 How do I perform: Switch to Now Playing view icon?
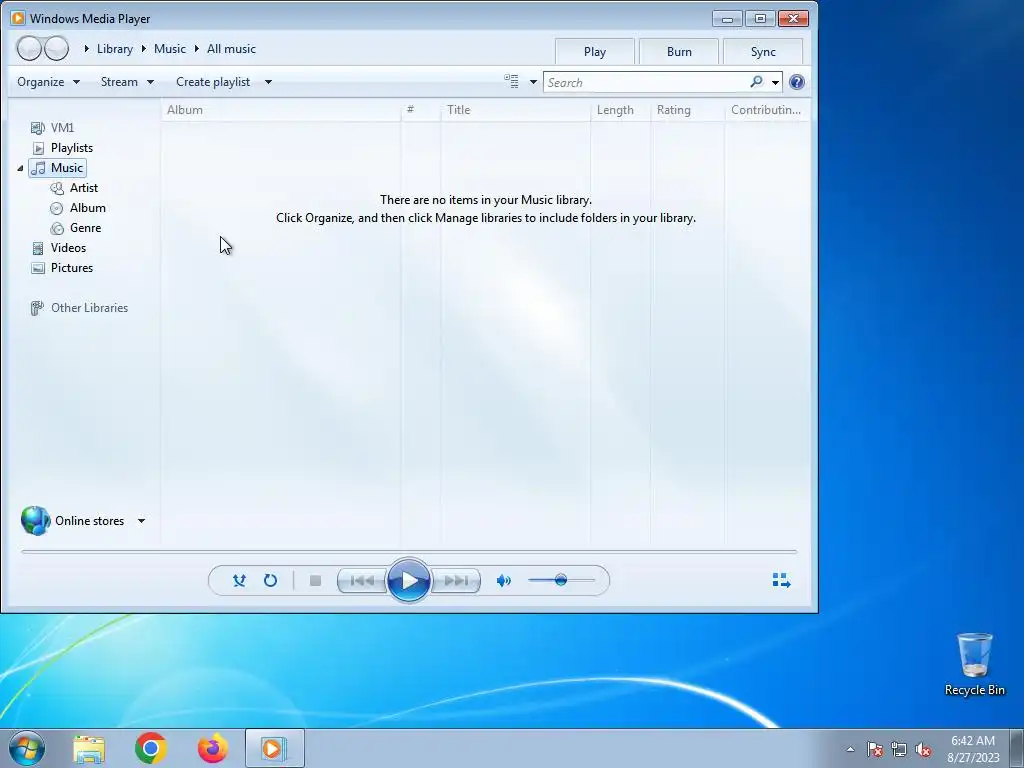point(781,581)
